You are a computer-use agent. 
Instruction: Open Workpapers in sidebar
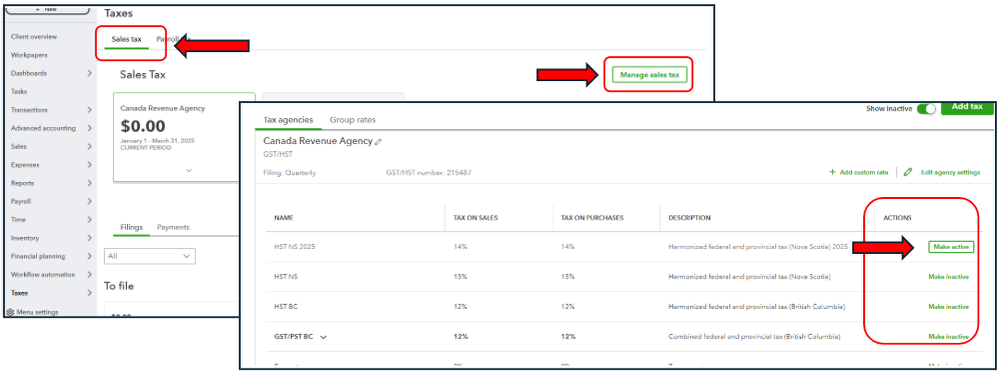[29, 55]
